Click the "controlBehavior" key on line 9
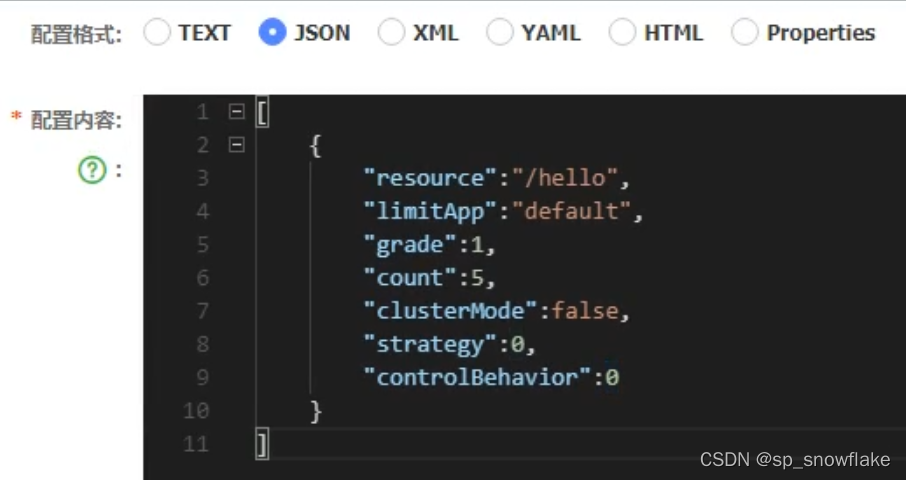 pyautogui.click(x=477, y=378)
